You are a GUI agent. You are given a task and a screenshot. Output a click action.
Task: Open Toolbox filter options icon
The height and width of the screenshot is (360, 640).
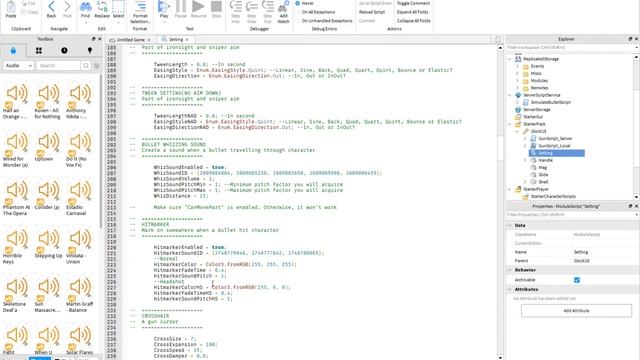tap(97, 66)
